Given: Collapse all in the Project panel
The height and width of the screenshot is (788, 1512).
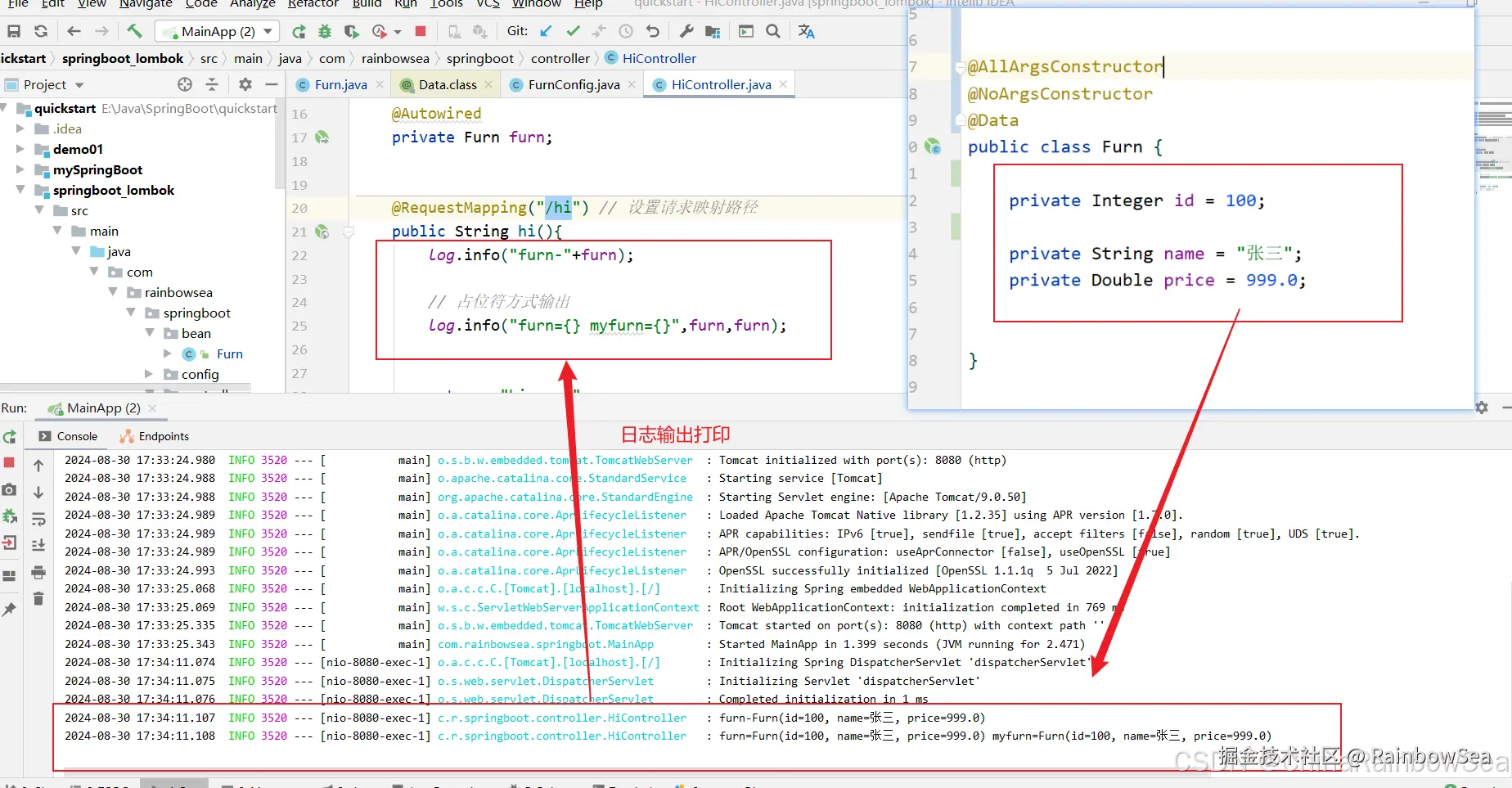Looking at the screenshot, I should coord(212,84).
